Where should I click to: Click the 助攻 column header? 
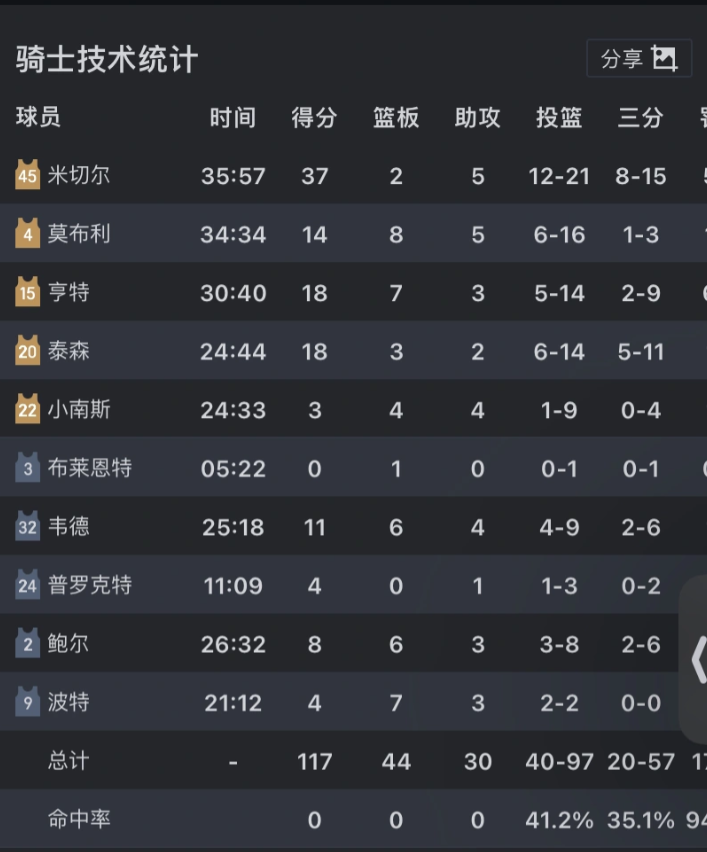[477, 118]
